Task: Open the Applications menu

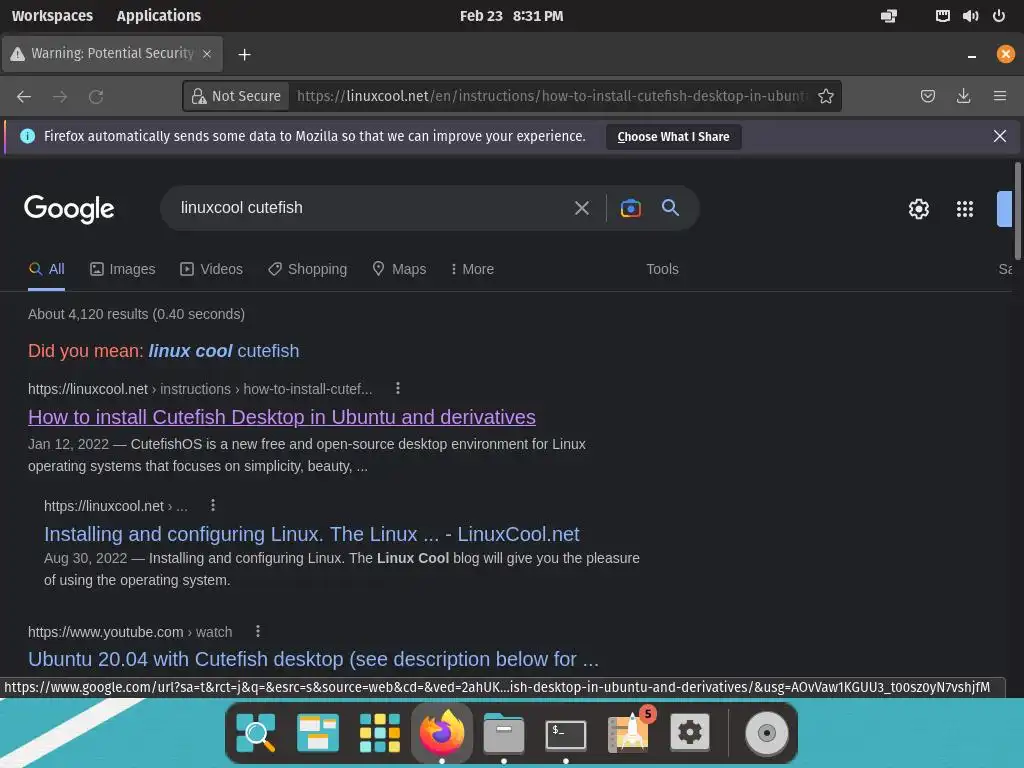Action: tap(159, 16)
